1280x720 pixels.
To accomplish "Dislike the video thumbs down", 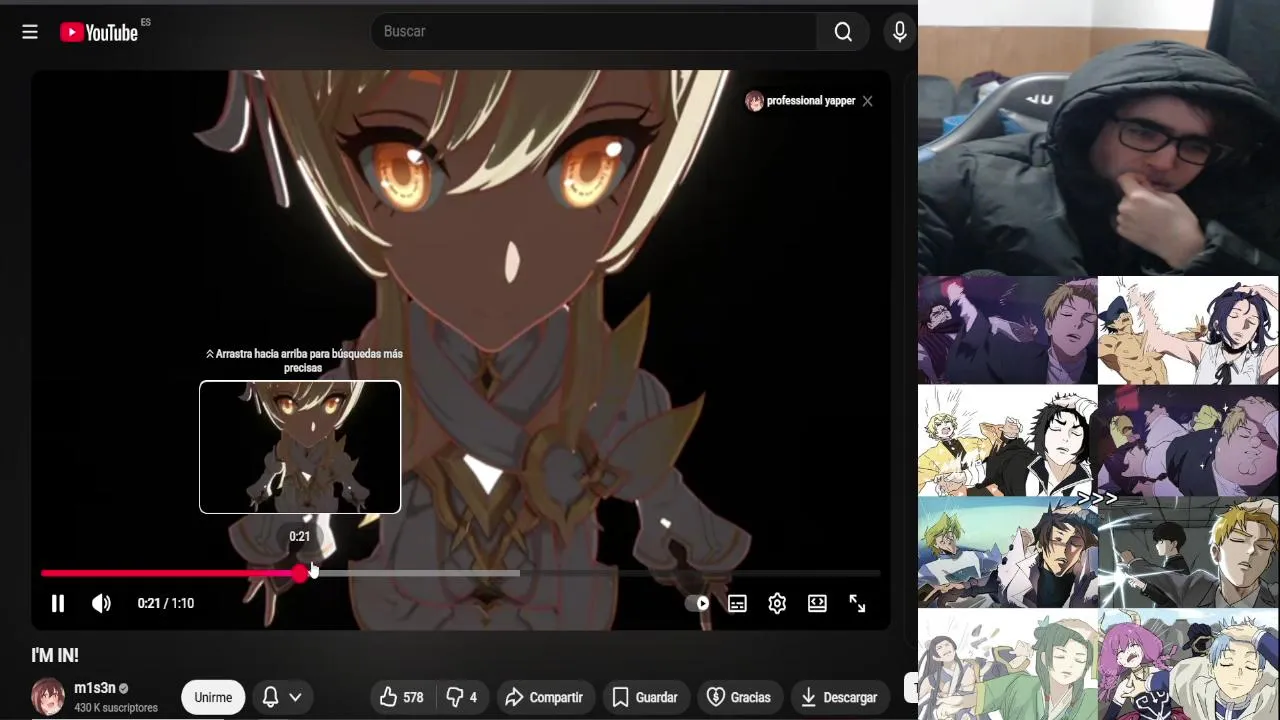I will coord(461,697).
